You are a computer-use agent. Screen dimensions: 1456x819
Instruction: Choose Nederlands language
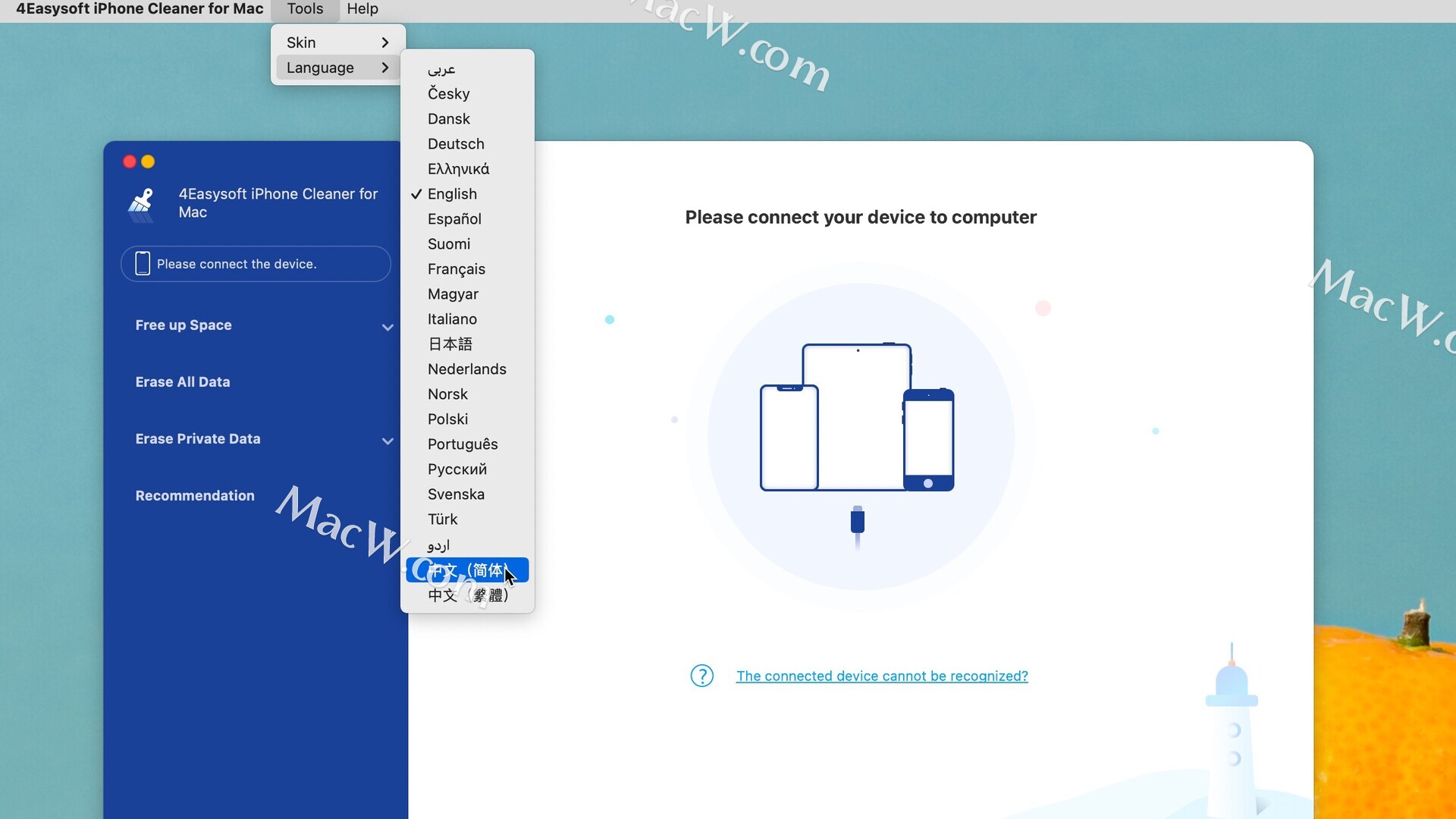click(467, 369)
